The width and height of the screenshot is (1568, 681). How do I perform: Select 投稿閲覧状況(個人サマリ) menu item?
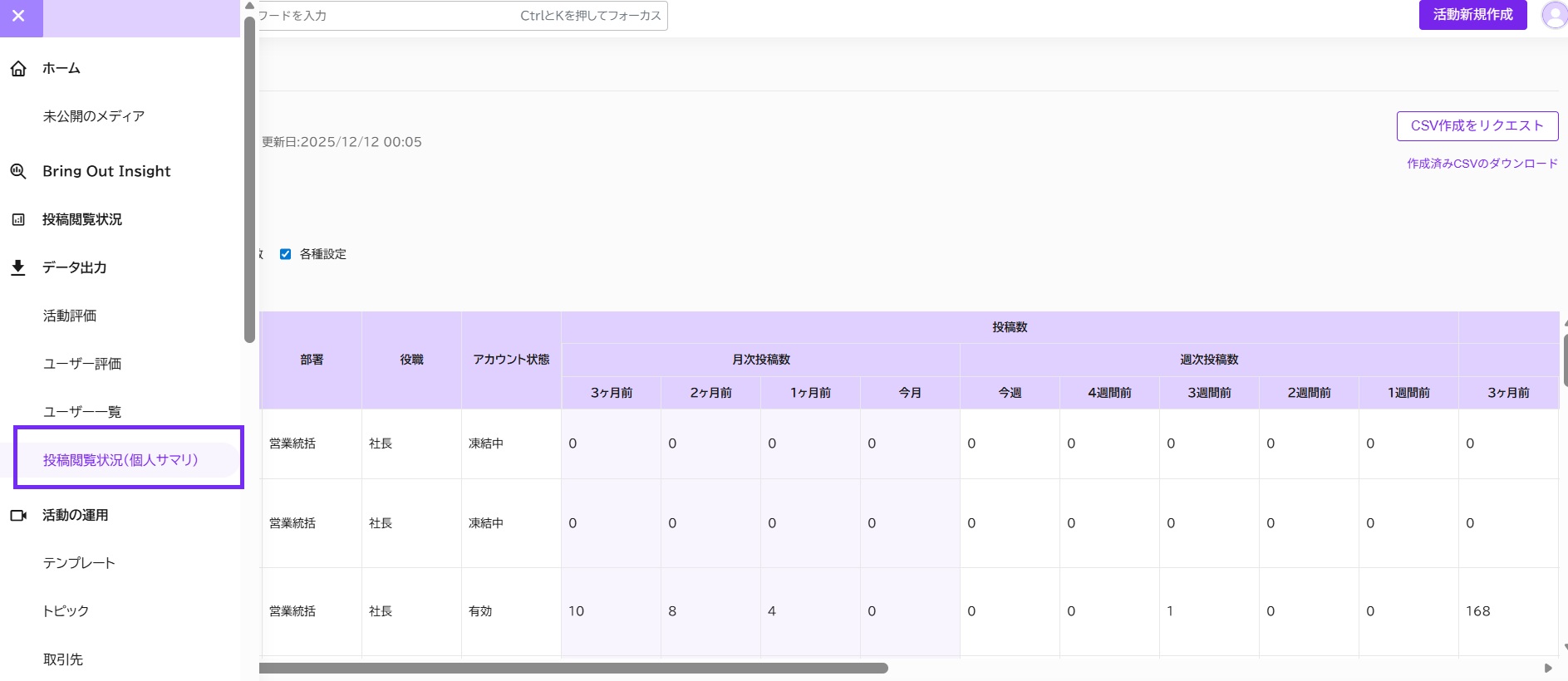(x=120, y=460)
